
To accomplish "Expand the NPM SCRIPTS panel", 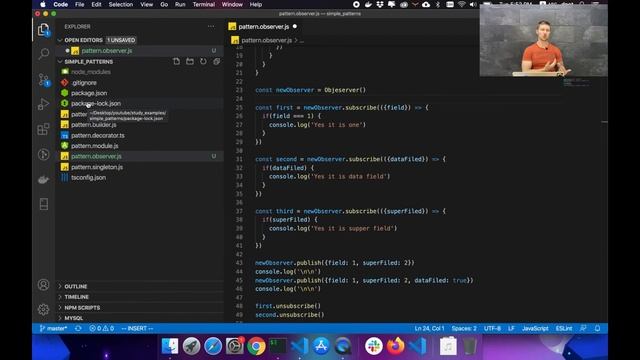I will [x=82, y=307].
